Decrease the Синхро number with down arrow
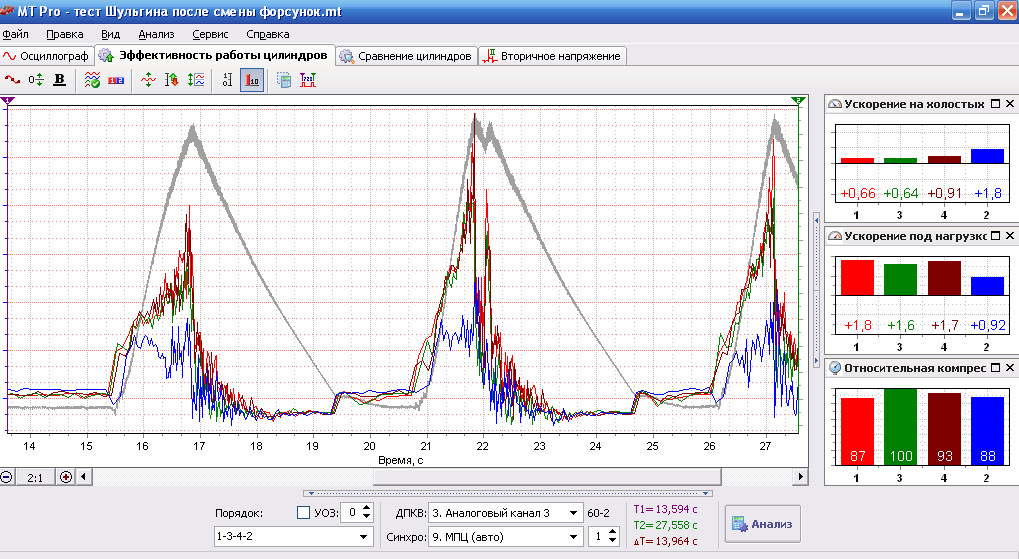The width and height of the screenshot is (1019, 559). (x=612, y=541)
